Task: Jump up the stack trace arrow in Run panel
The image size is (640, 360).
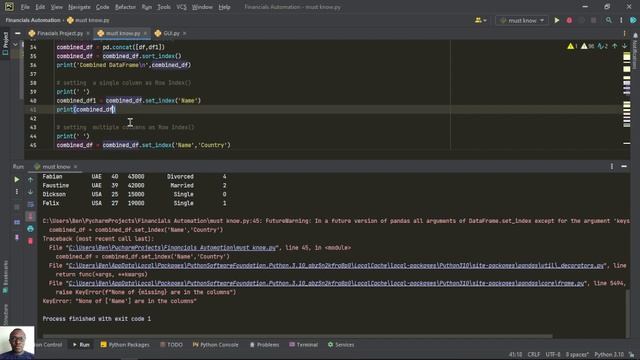Action: coord(31,179)
